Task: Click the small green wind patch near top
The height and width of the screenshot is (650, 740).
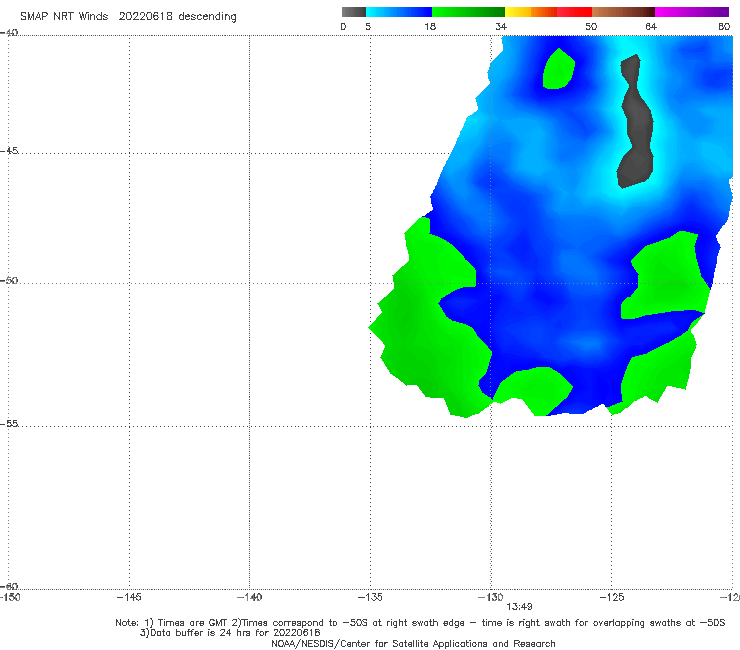Action: [558, 70]
